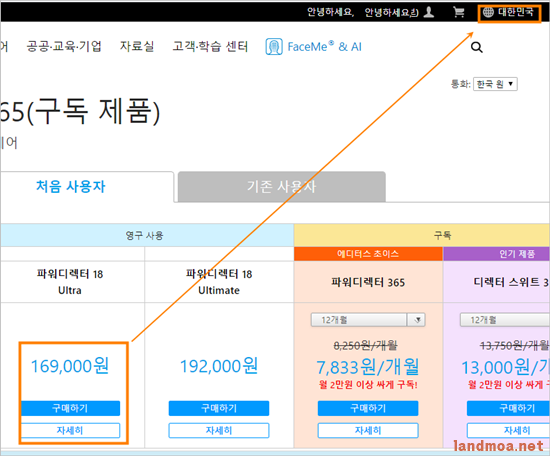The width and height of the screenshot is (550, 456).
Task: Click the 인기 제품 badge
Action: pyautogui.click(x=496, y=254)
